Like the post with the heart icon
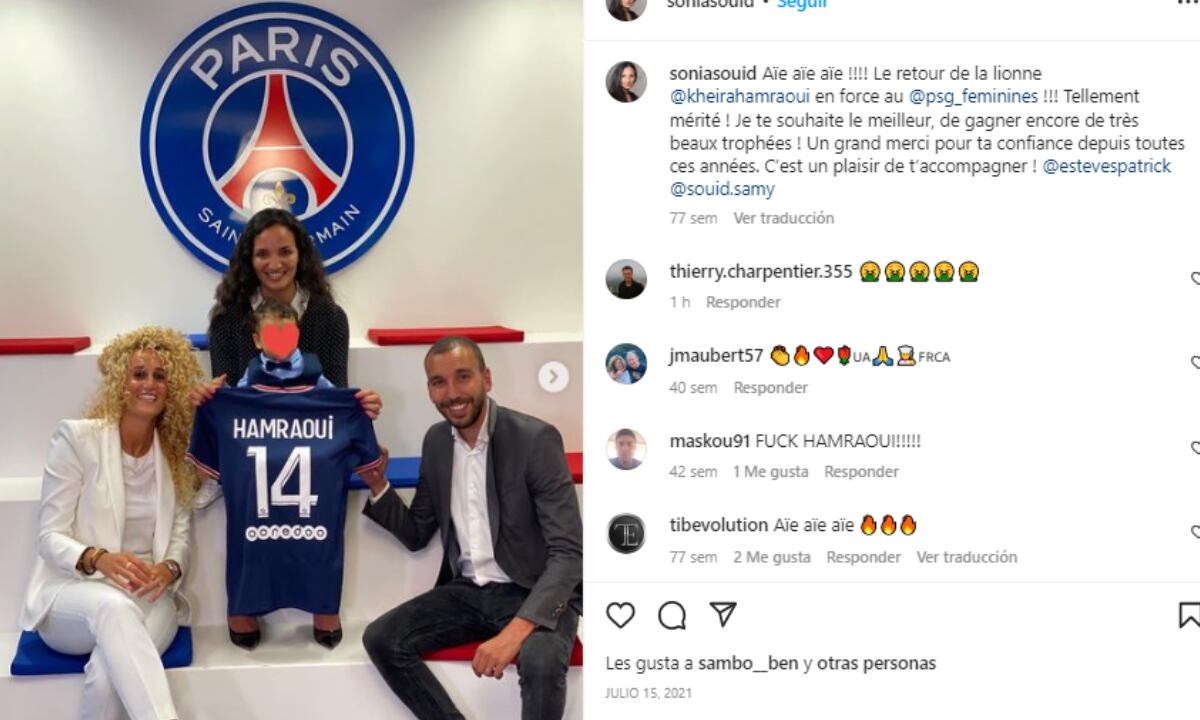The width and height of the screenshot is (1200, 720). [x=620, y=615]
